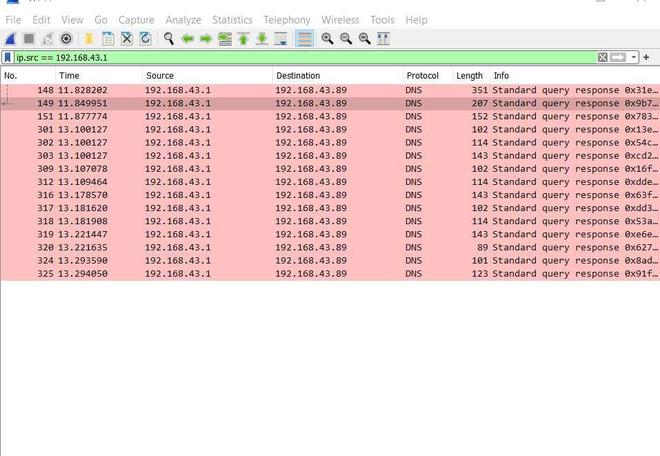Open the Go menu

(101, 20)
